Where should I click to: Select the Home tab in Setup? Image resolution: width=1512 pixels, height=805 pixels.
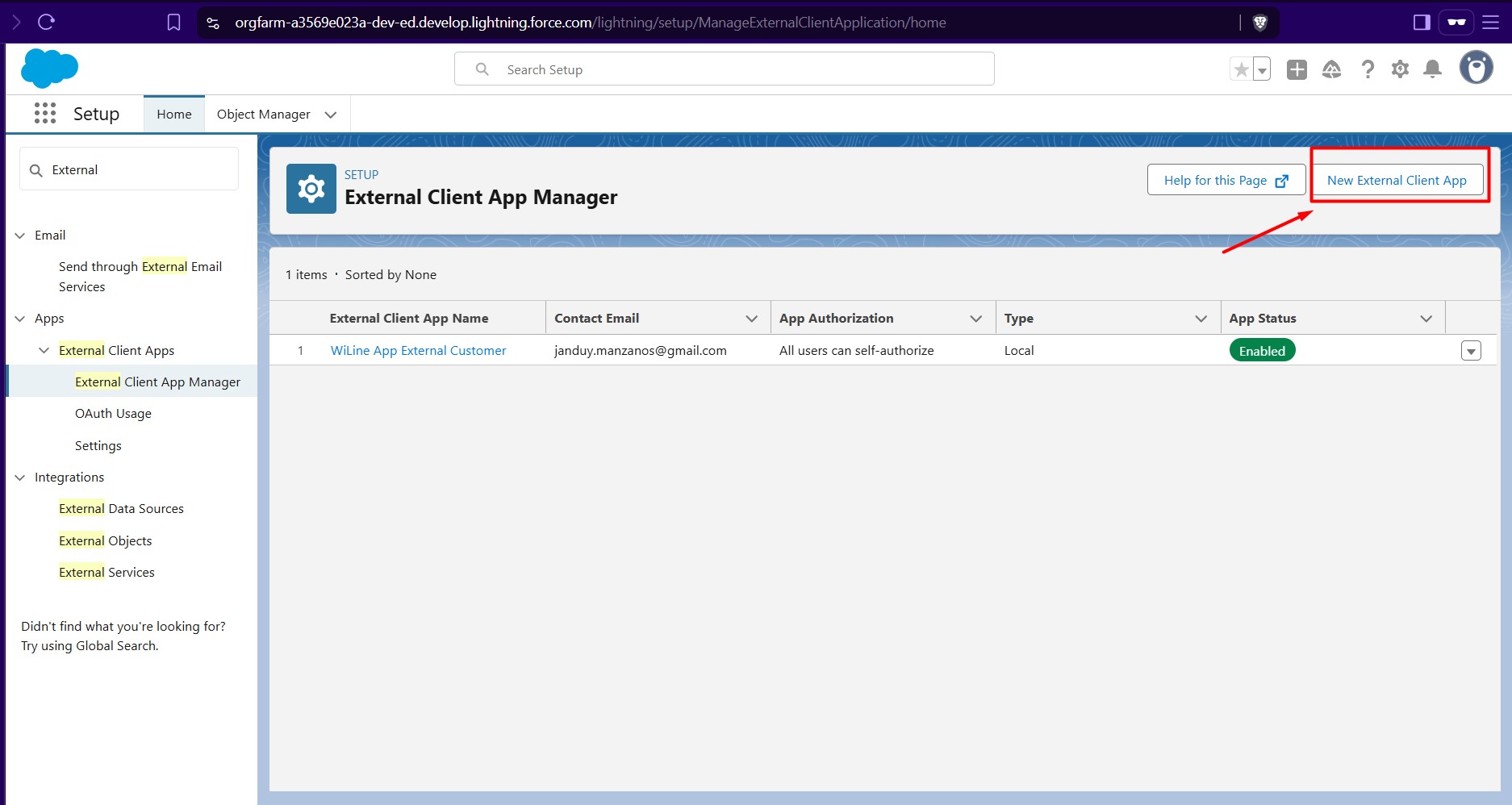point(173,114)
